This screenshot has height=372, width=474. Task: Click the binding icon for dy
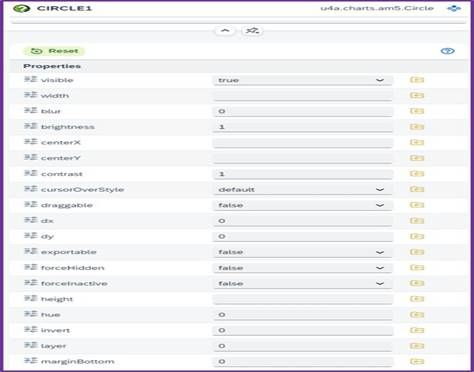point(417,236)
